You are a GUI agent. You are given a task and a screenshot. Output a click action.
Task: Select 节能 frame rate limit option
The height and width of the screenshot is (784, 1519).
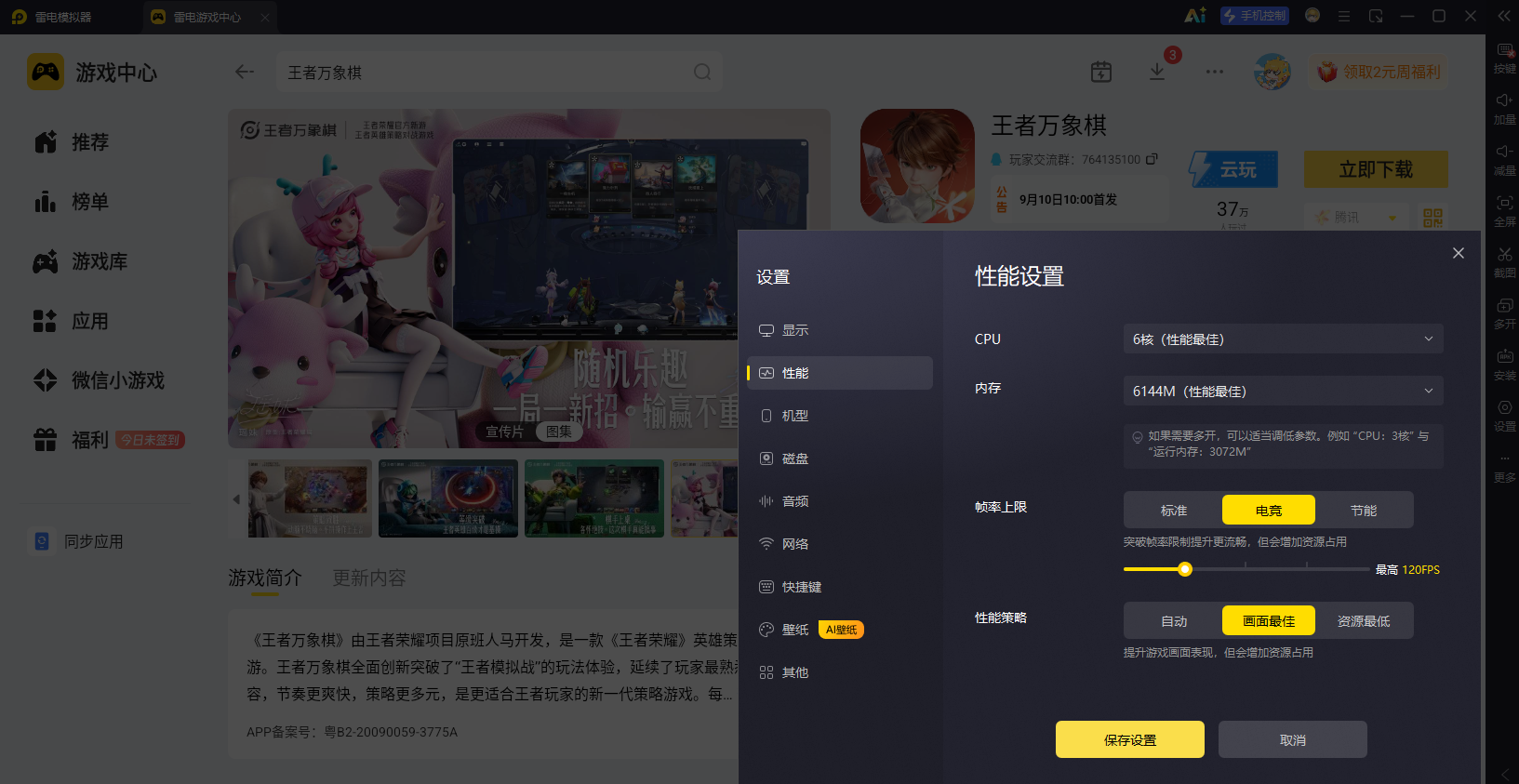click(x=1364, y=511)
